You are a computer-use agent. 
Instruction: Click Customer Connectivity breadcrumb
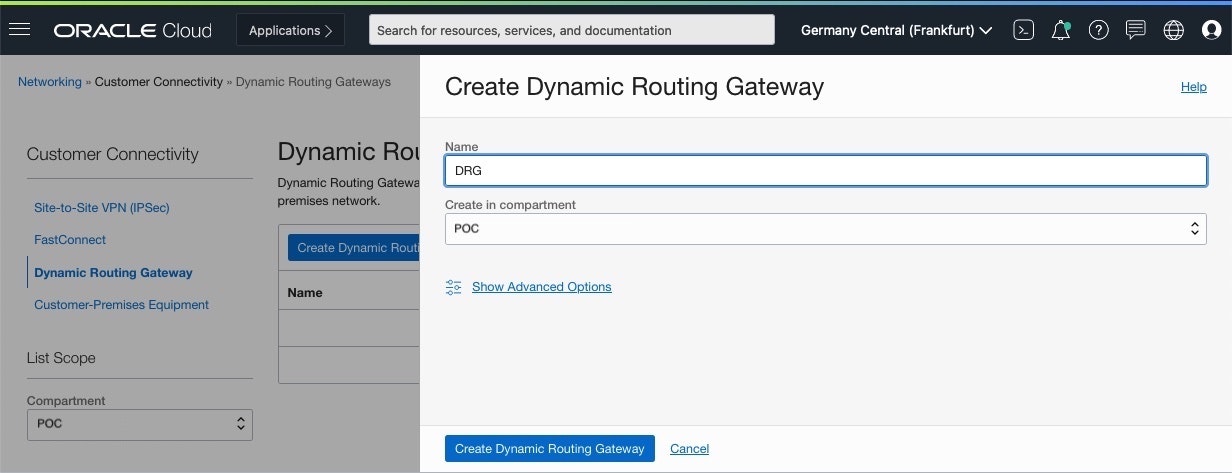pos(159,82)
